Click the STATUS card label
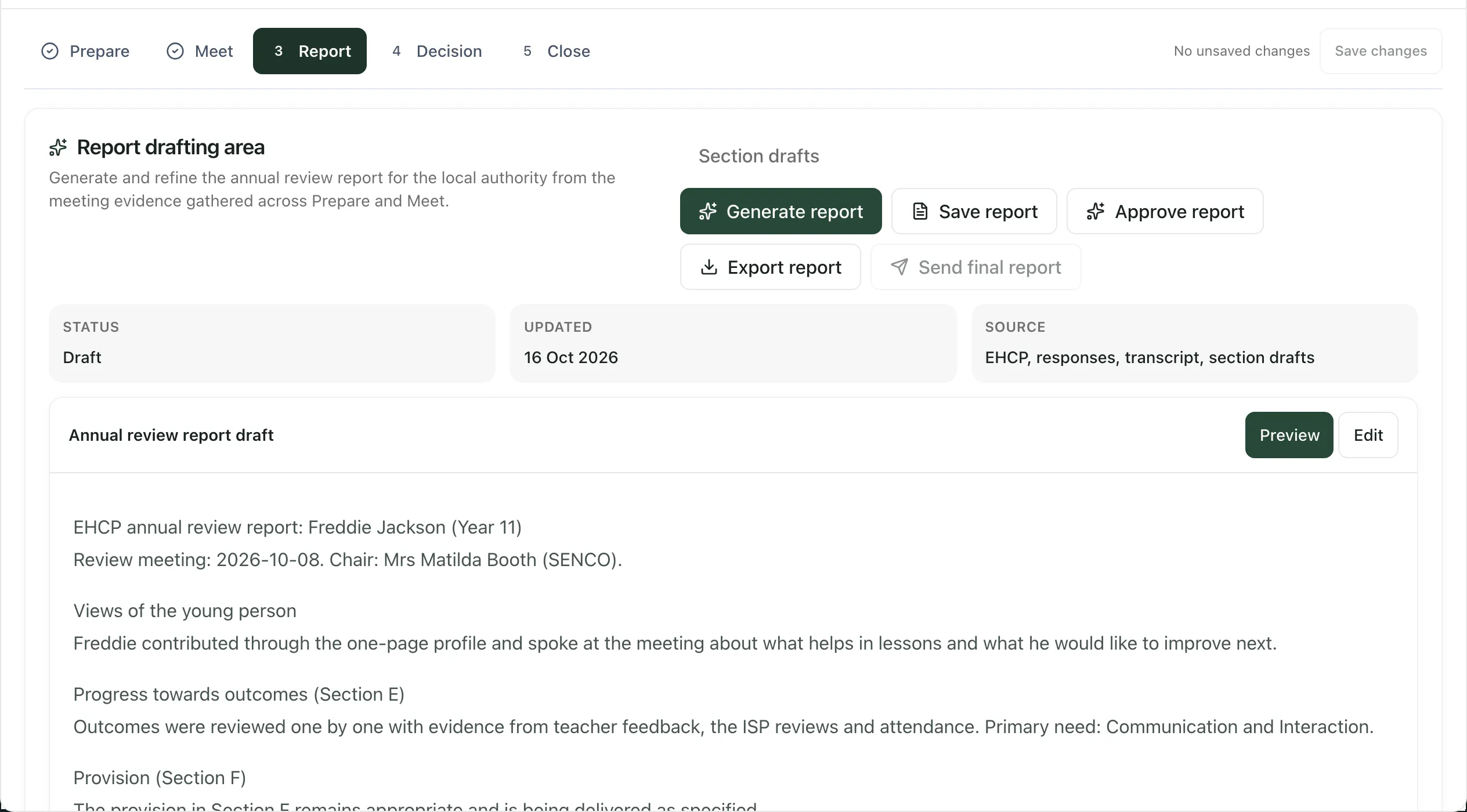 tap(91, 327)
